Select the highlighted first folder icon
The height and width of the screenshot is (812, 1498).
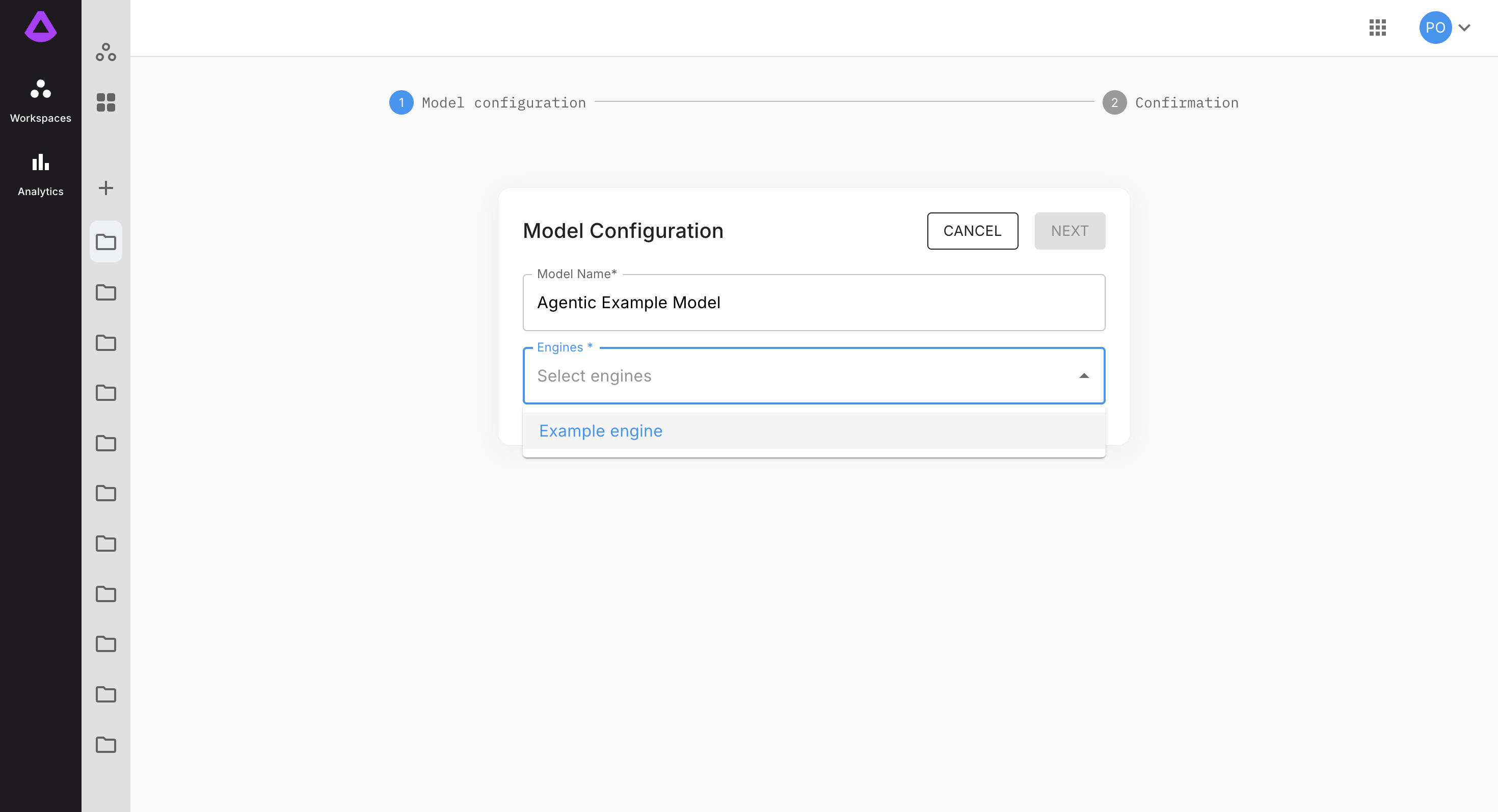pos(106,242)
